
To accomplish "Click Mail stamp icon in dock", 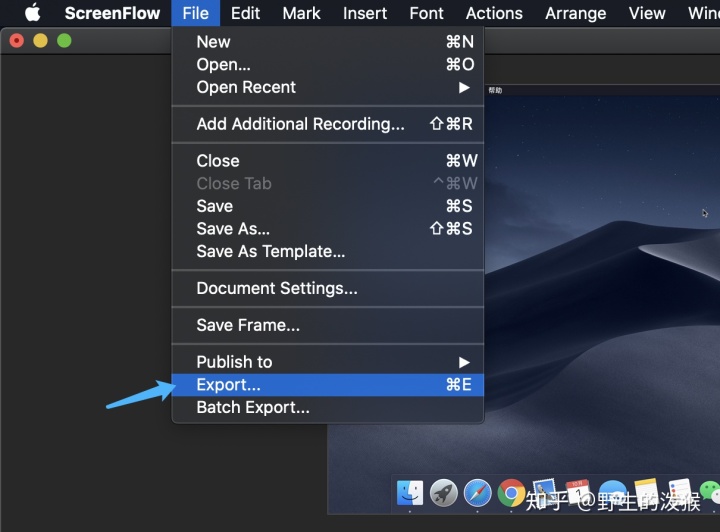I will [545, 492].
